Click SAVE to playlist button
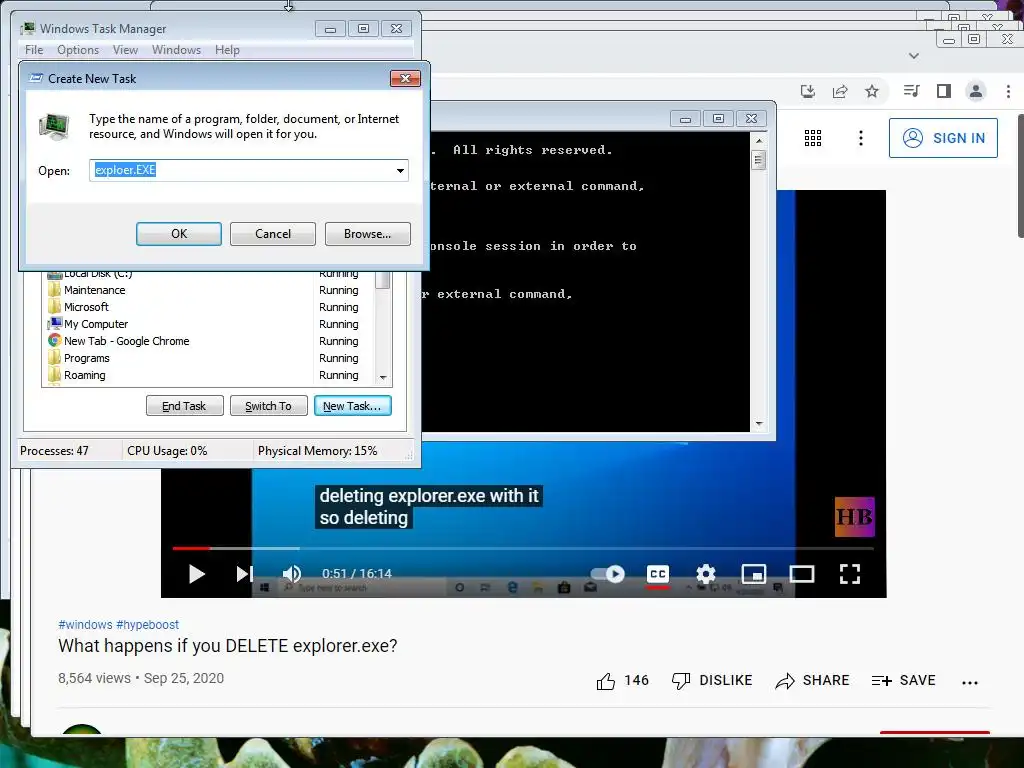 [903, 680]
